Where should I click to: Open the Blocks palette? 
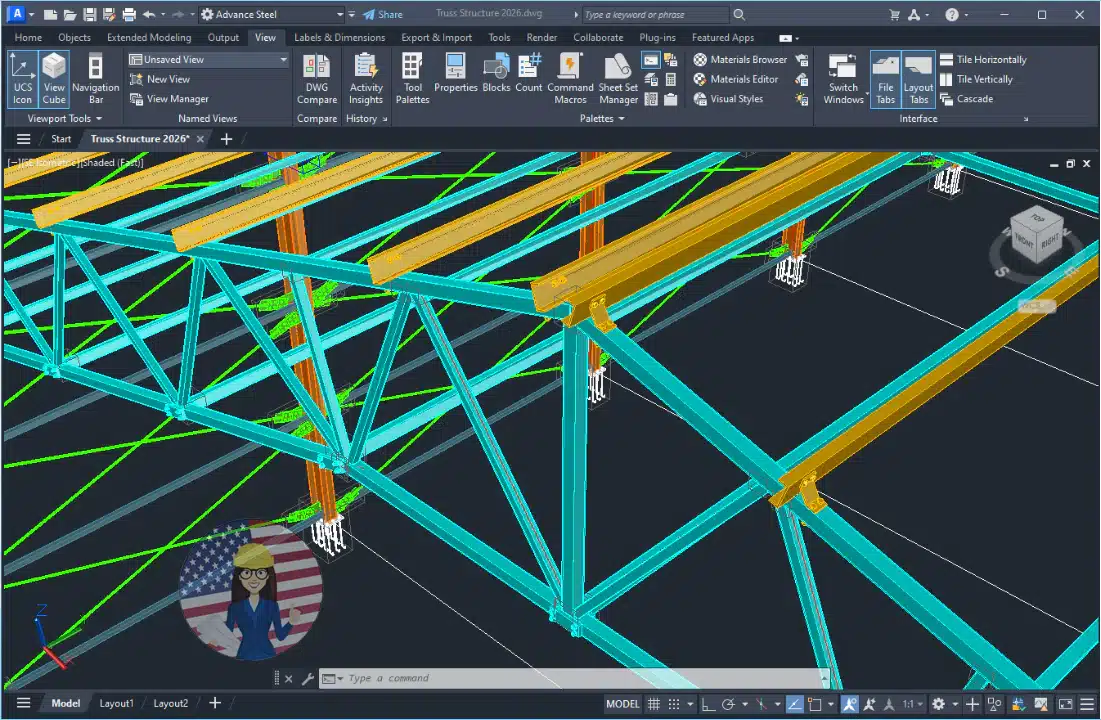point(496,79)
